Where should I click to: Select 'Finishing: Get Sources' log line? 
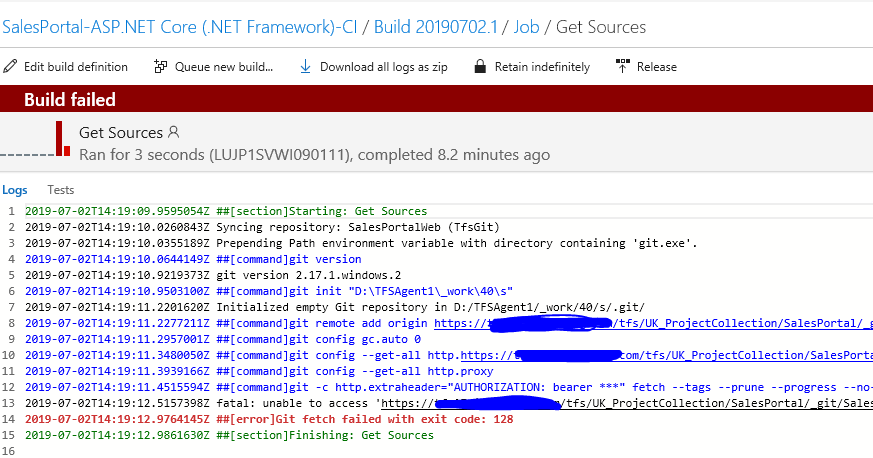pyautogui.click(x=229, y=435)
